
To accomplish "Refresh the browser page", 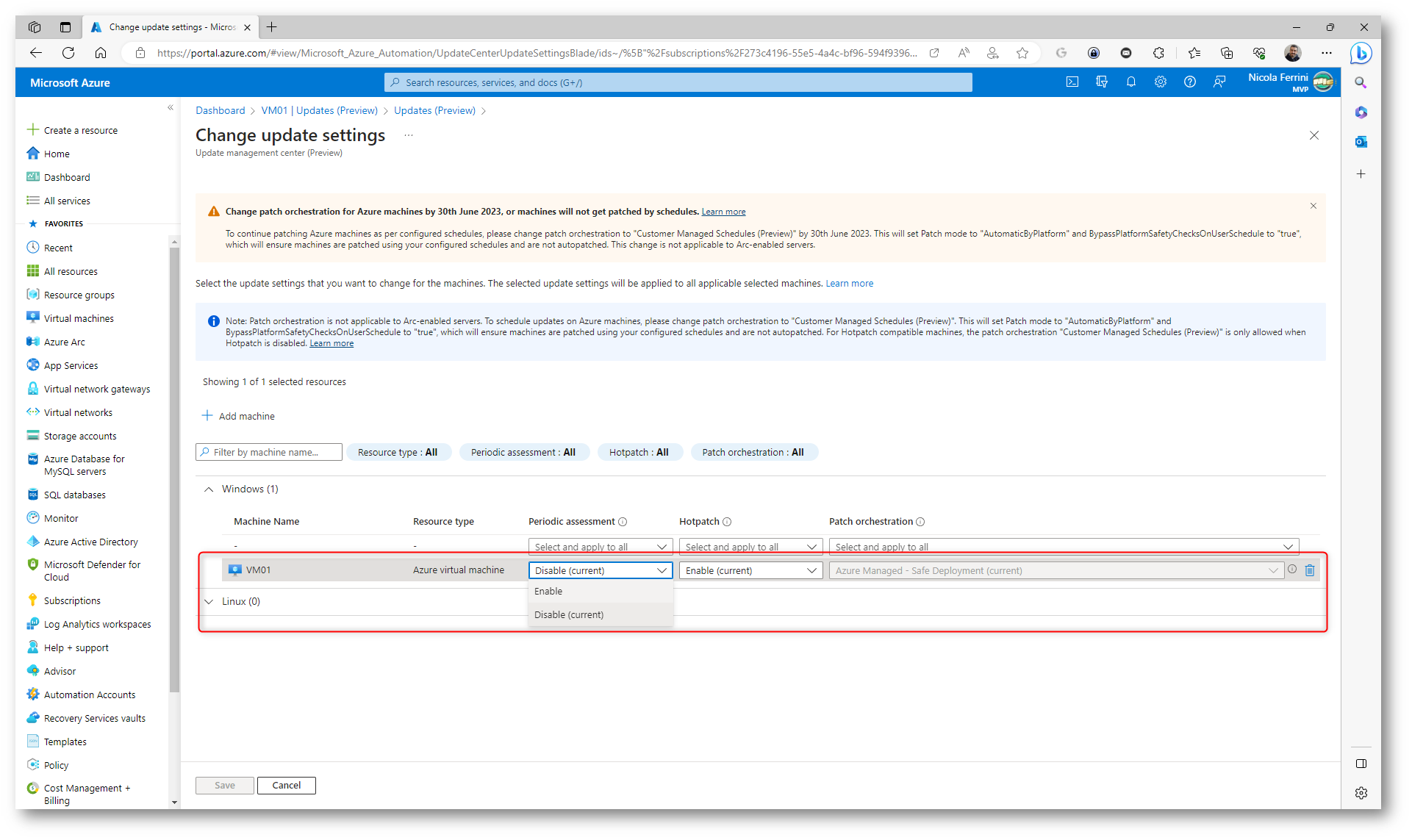I will [x=68, y=53].
